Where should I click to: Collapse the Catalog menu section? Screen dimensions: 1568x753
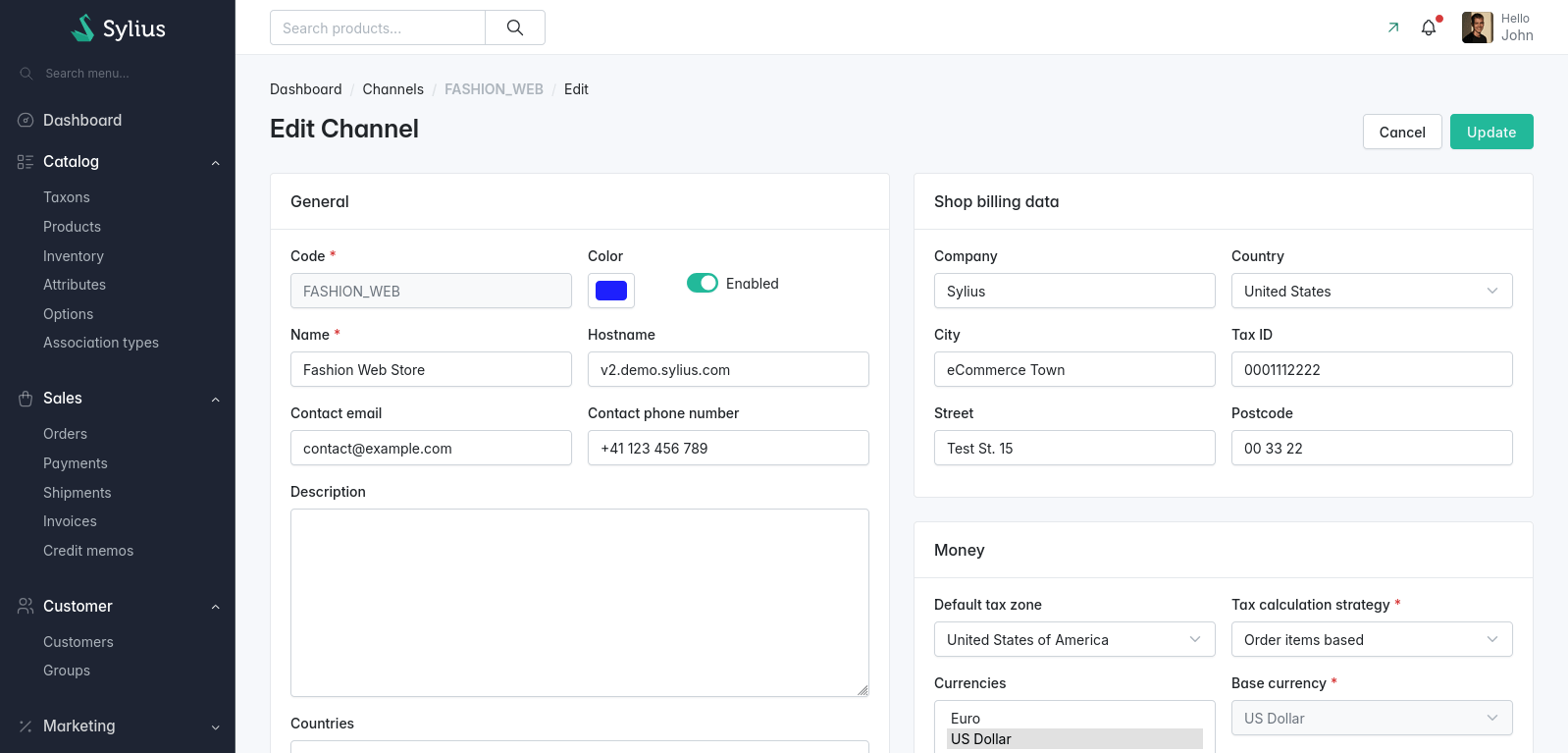pyautogui.click(x=215, y=162)
